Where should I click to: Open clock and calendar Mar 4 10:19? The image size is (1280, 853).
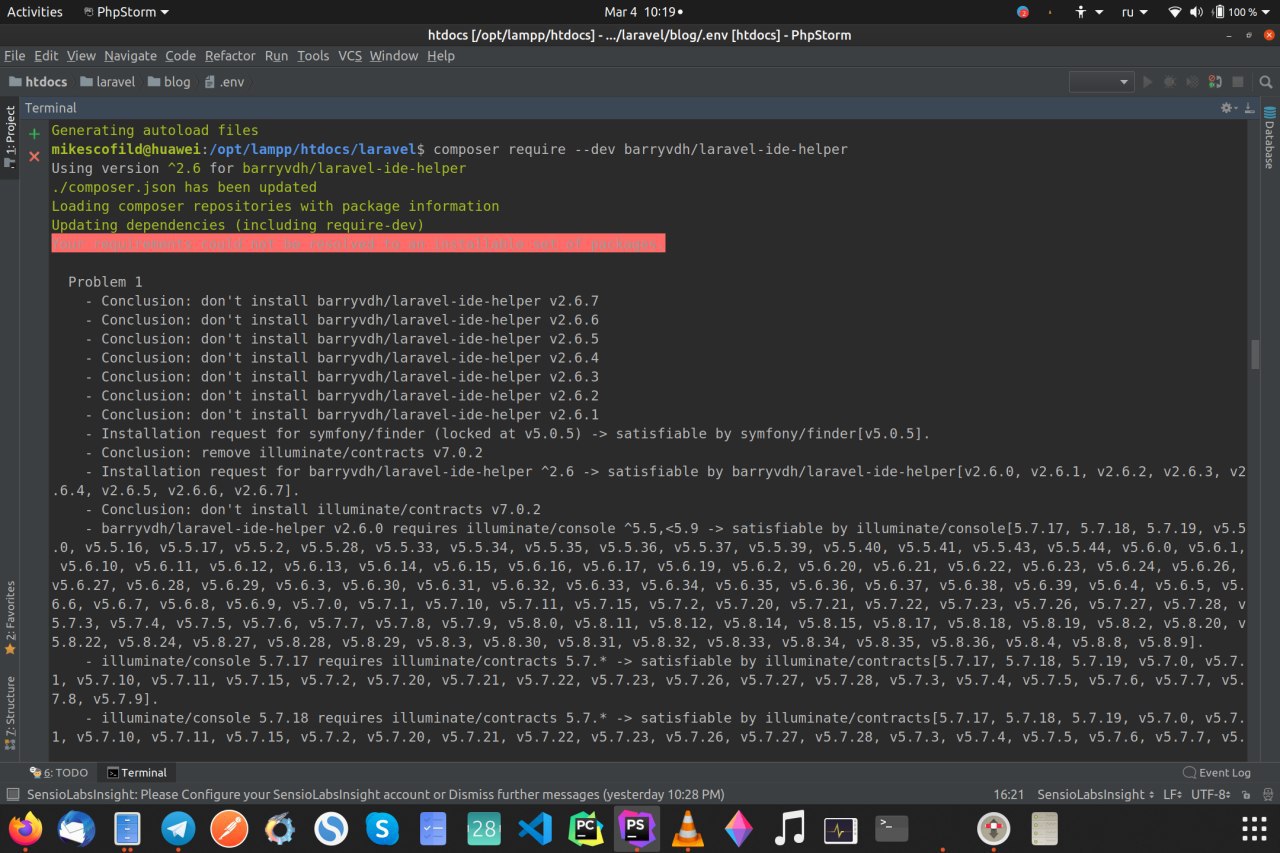coord(644,12)
